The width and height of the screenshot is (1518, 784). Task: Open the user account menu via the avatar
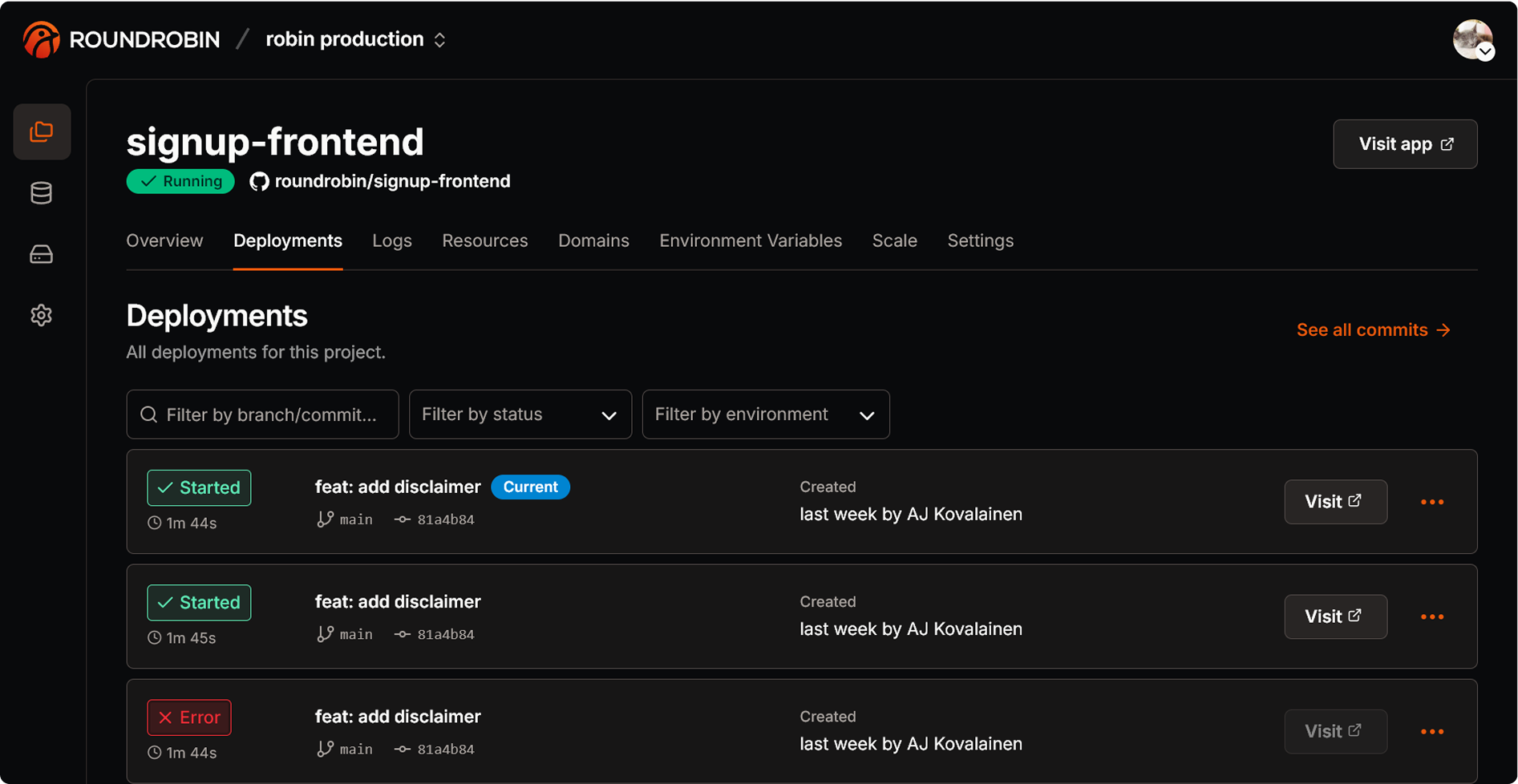point(1474,39)
